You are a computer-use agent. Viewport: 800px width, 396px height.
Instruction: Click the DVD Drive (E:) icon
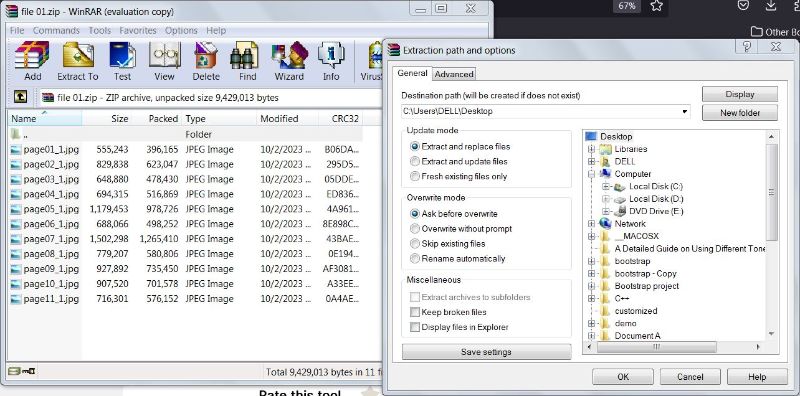[x=620, y=211]
